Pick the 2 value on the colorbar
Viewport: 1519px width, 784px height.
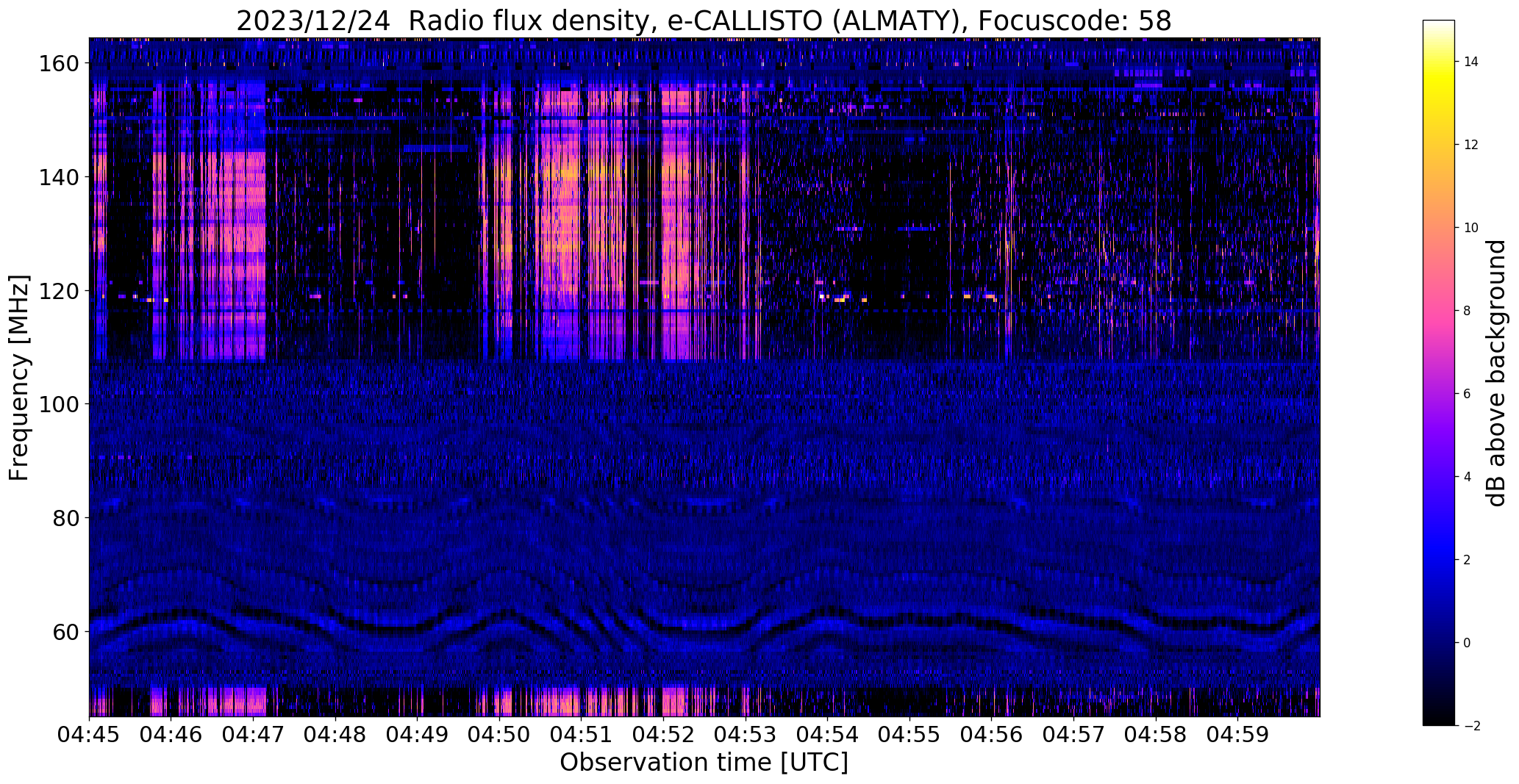[x=1468, y=560]
